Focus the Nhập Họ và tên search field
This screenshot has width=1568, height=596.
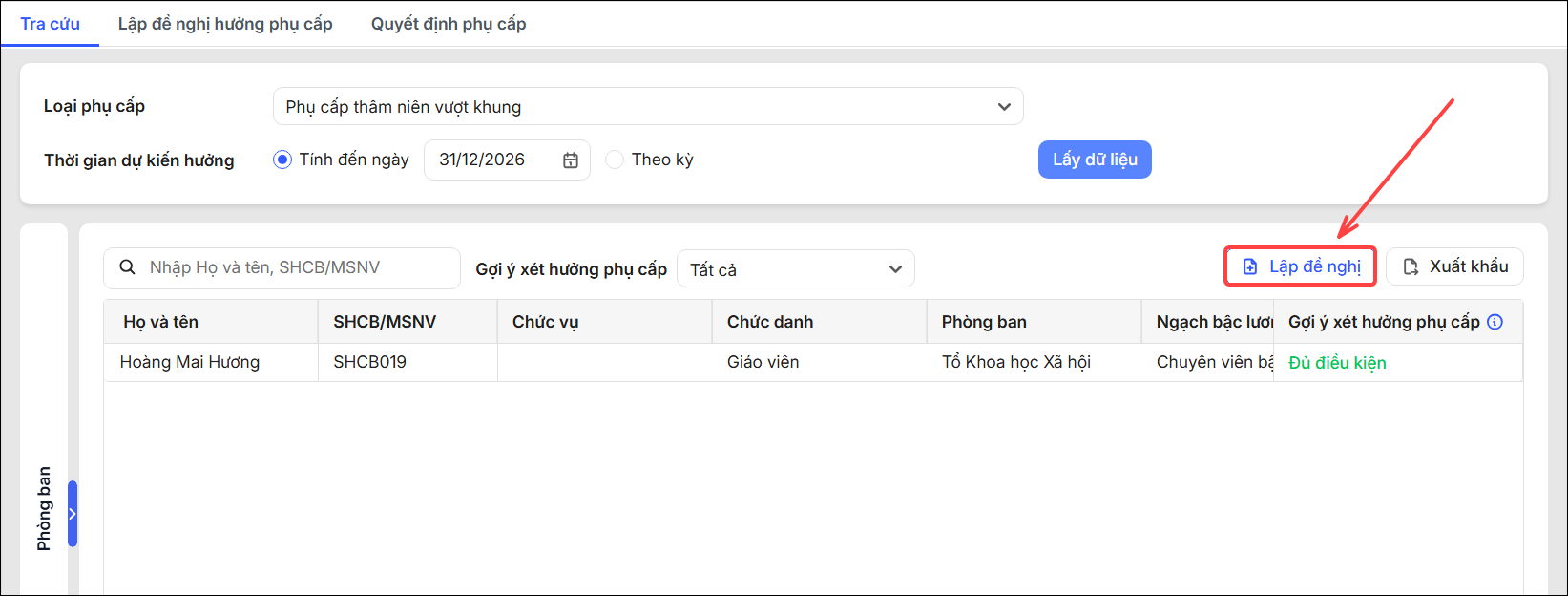[282, 268]
